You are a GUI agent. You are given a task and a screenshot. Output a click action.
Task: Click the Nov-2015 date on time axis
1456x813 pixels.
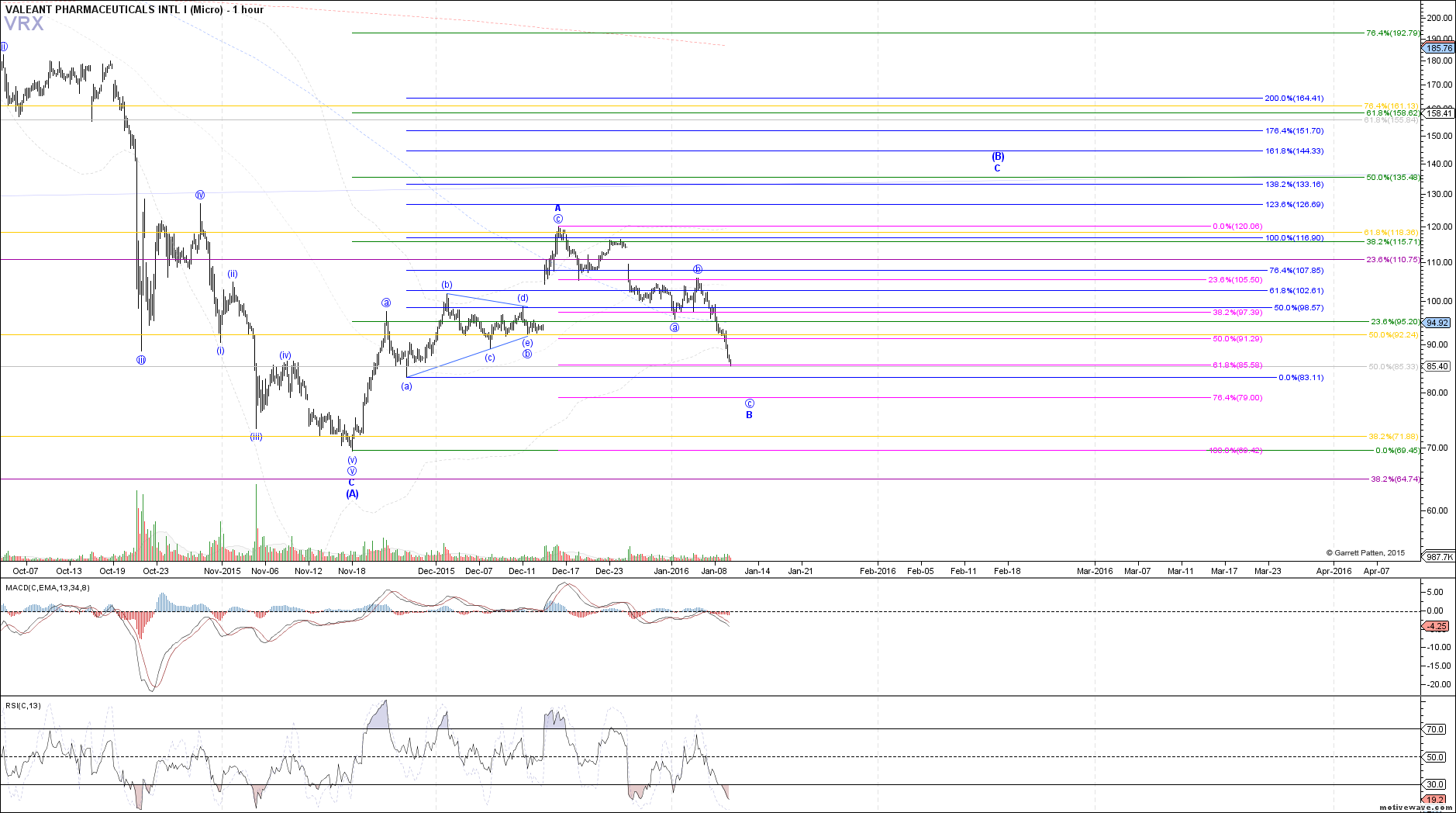(x=223, y=571)
